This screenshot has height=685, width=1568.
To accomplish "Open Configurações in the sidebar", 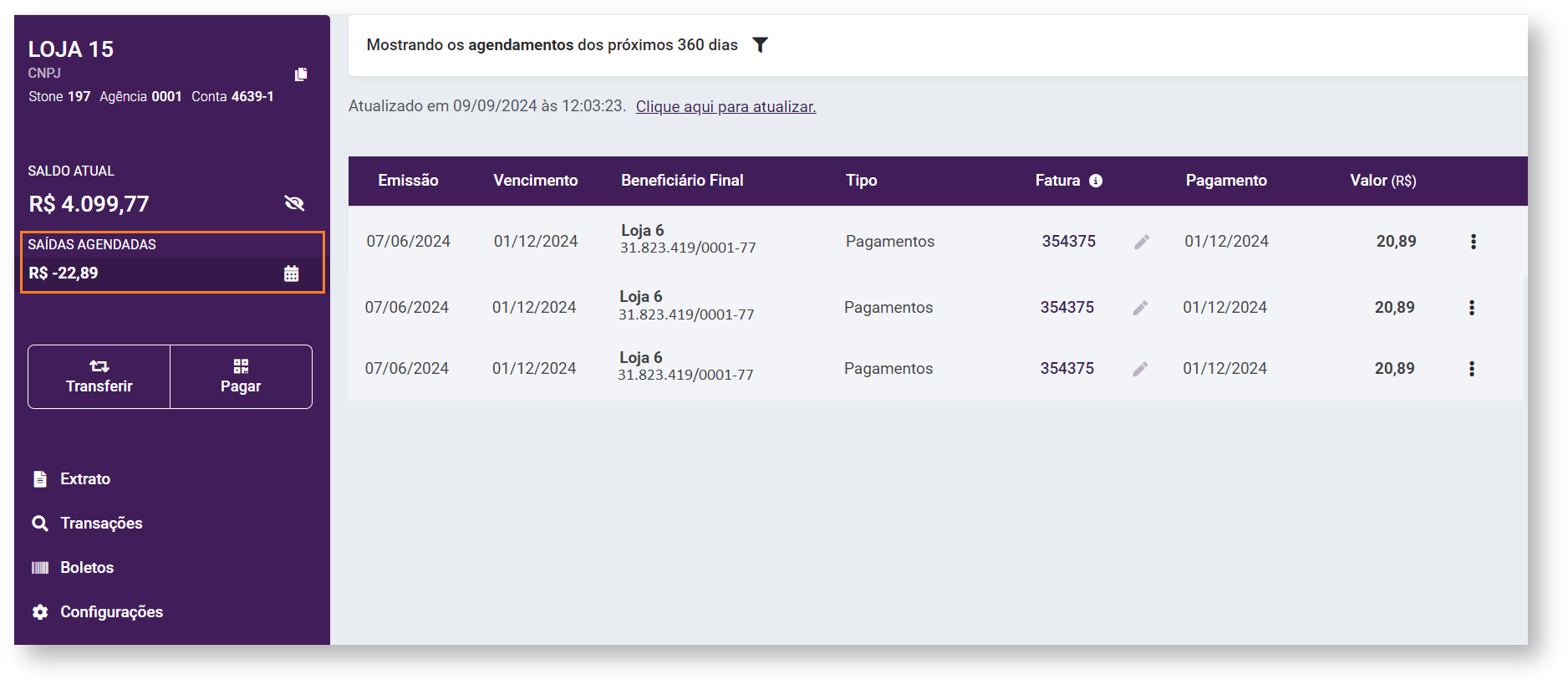I will [x=111, y=612].
